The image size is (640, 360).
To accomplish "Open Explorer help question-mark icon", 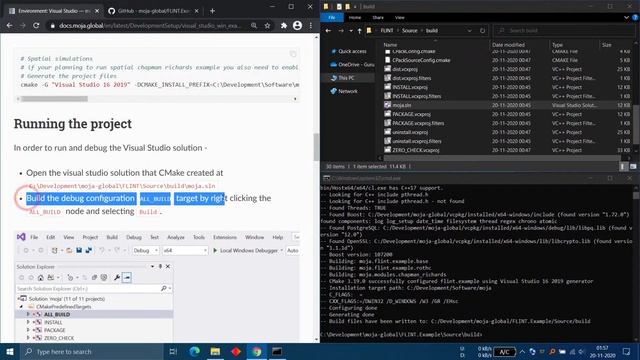I will coord(635,18).
